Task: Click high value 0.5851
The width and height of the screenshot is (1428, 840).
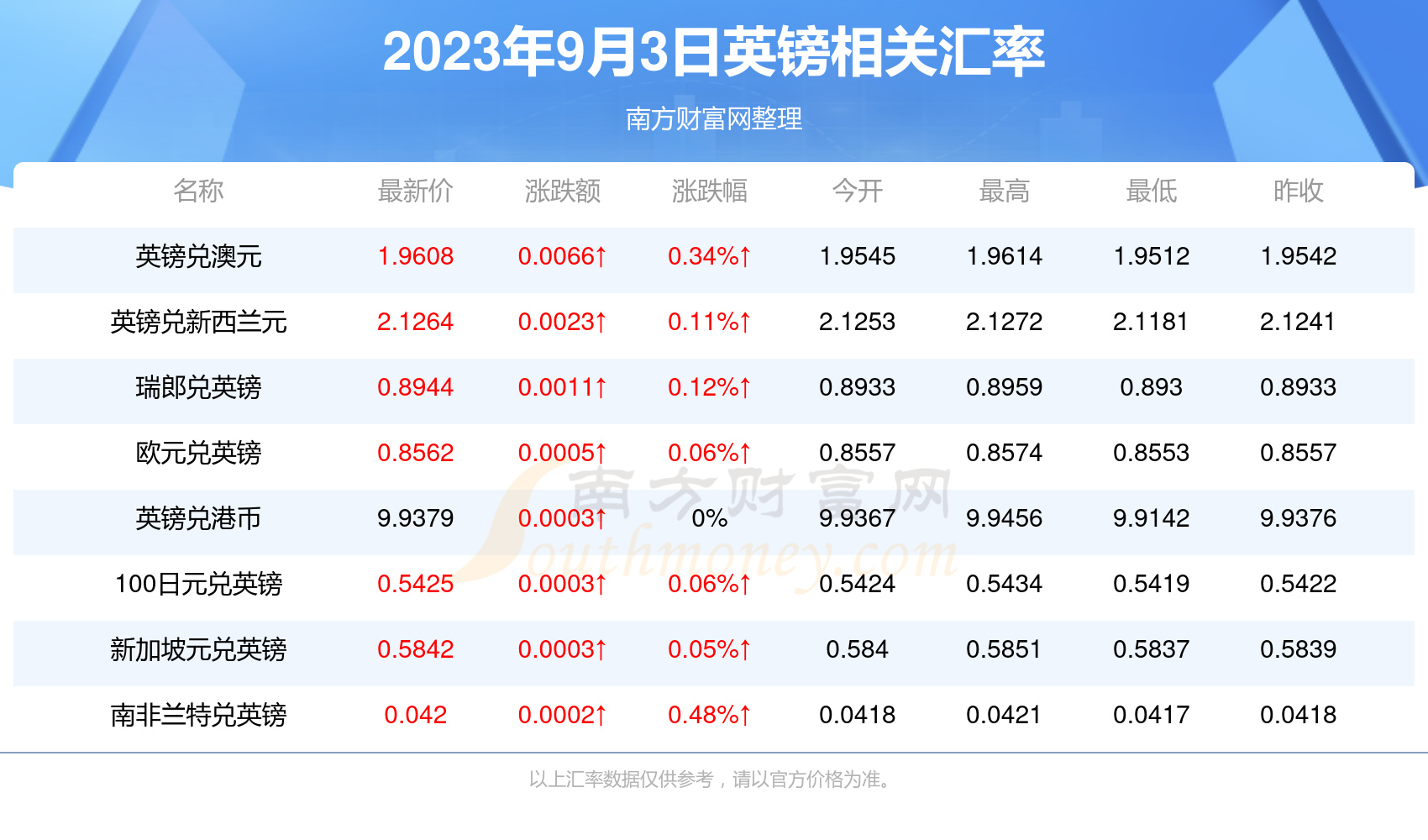Action: click(x=1004, y=649)
